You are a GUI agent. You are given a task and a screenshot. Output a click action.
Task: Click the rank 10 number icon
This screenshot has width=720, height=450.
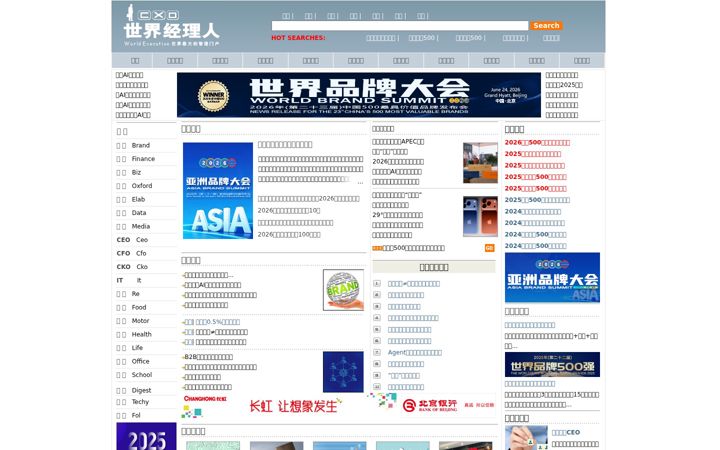[x=377, y=387]
